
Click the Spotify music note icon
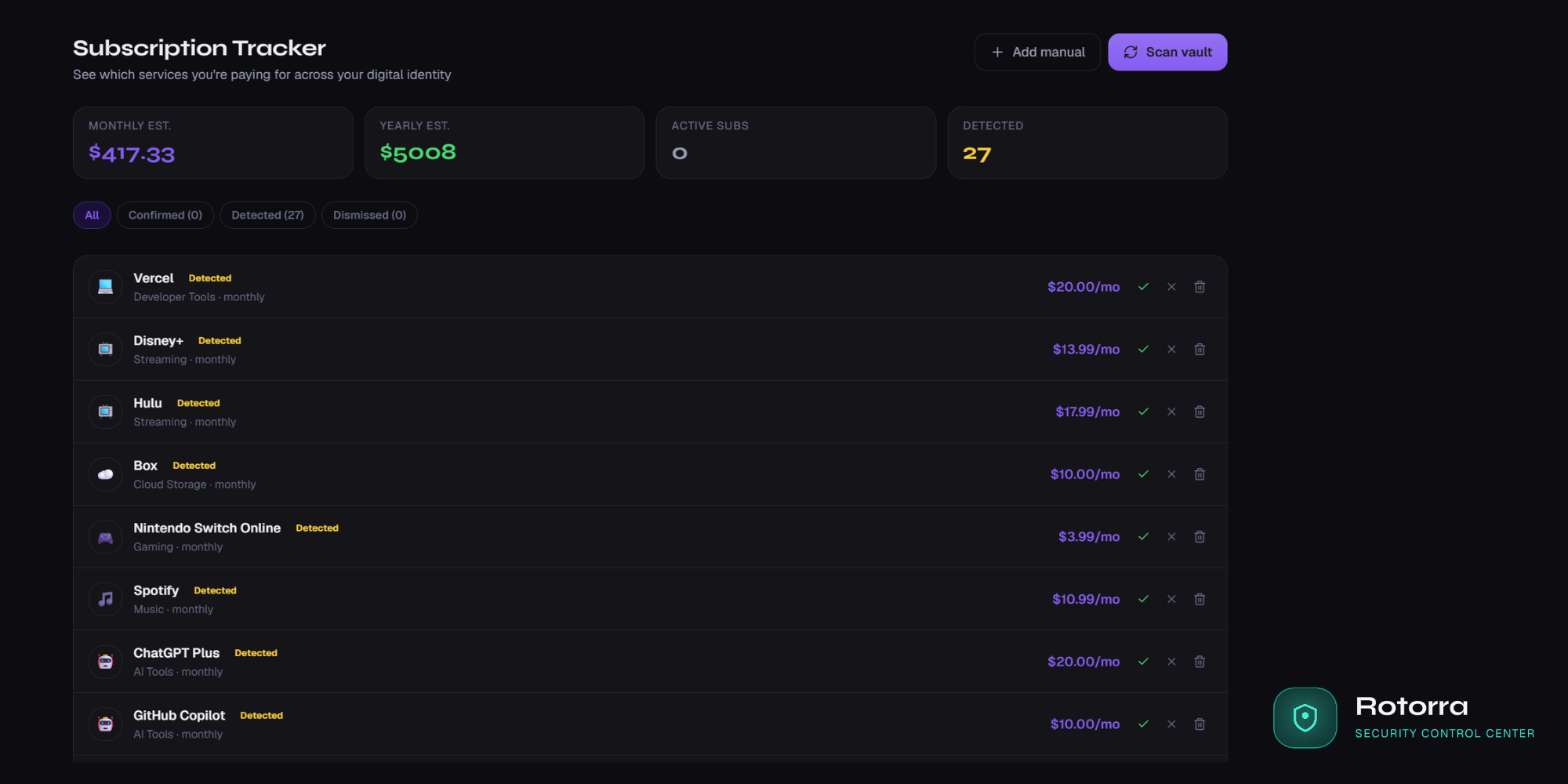tap(105, 599)
